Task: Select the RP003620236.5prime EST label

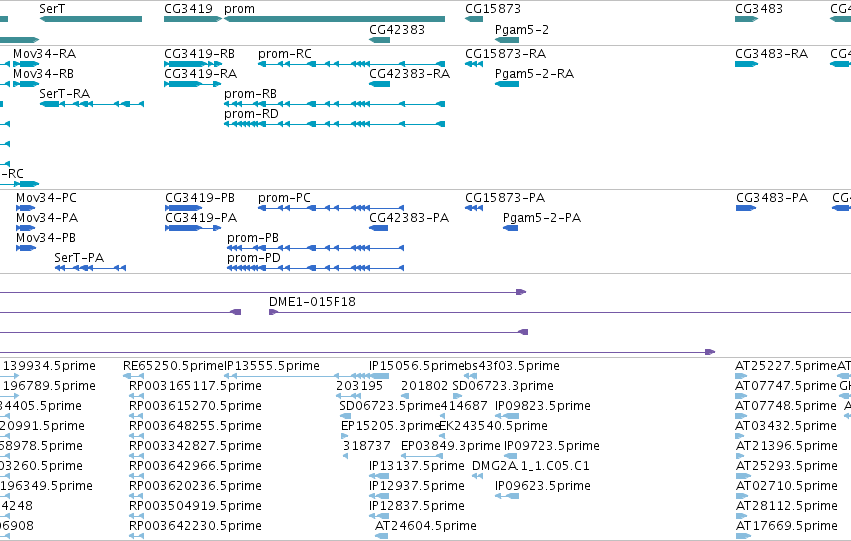Action: click(195, 486)
